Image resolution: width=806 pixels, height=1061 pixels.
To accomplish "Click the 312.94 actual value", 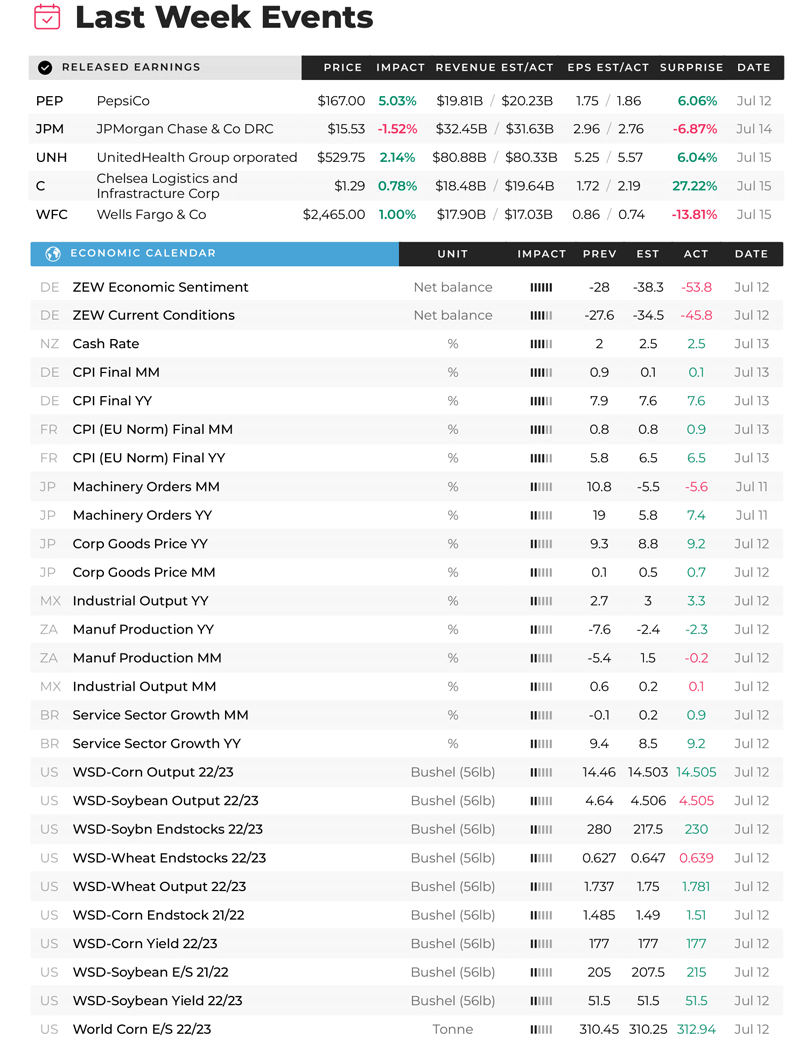I will 696,1030.
